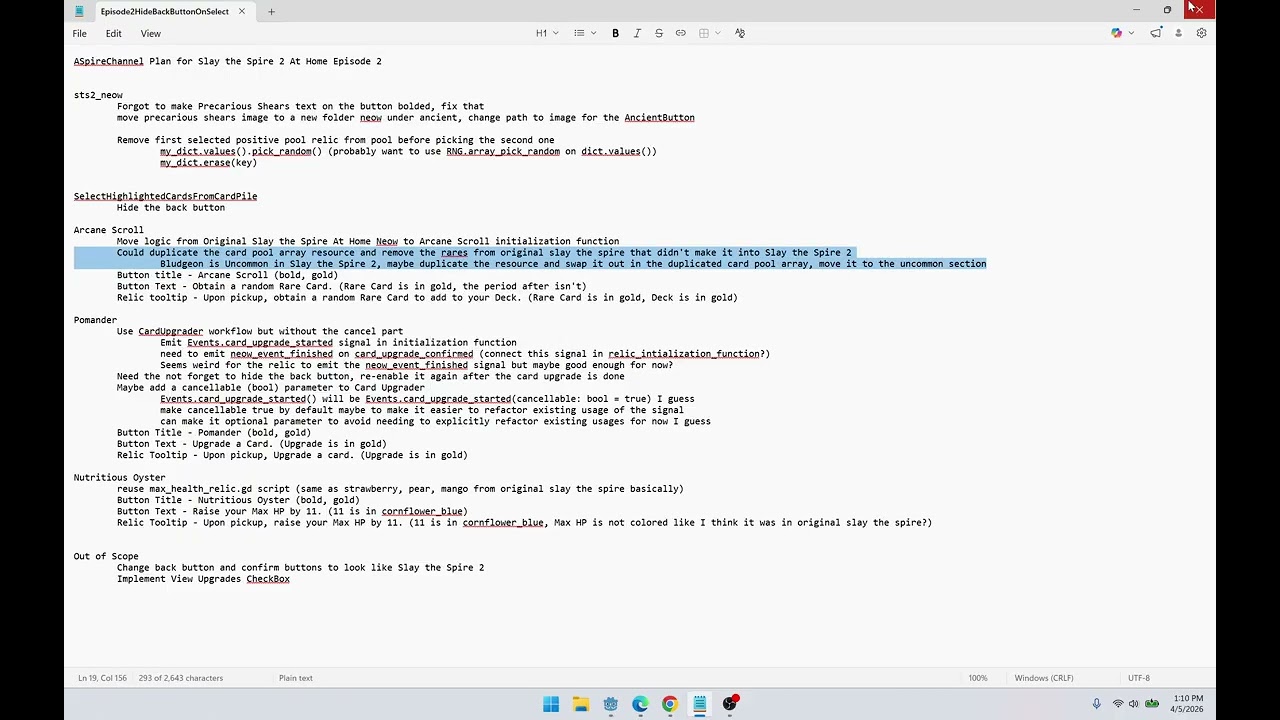The image size is (1280, 720).
Task: Click 'Button Title - Nutritious Oyster' line
Action: pyautogui.click(x=238, y=500)
